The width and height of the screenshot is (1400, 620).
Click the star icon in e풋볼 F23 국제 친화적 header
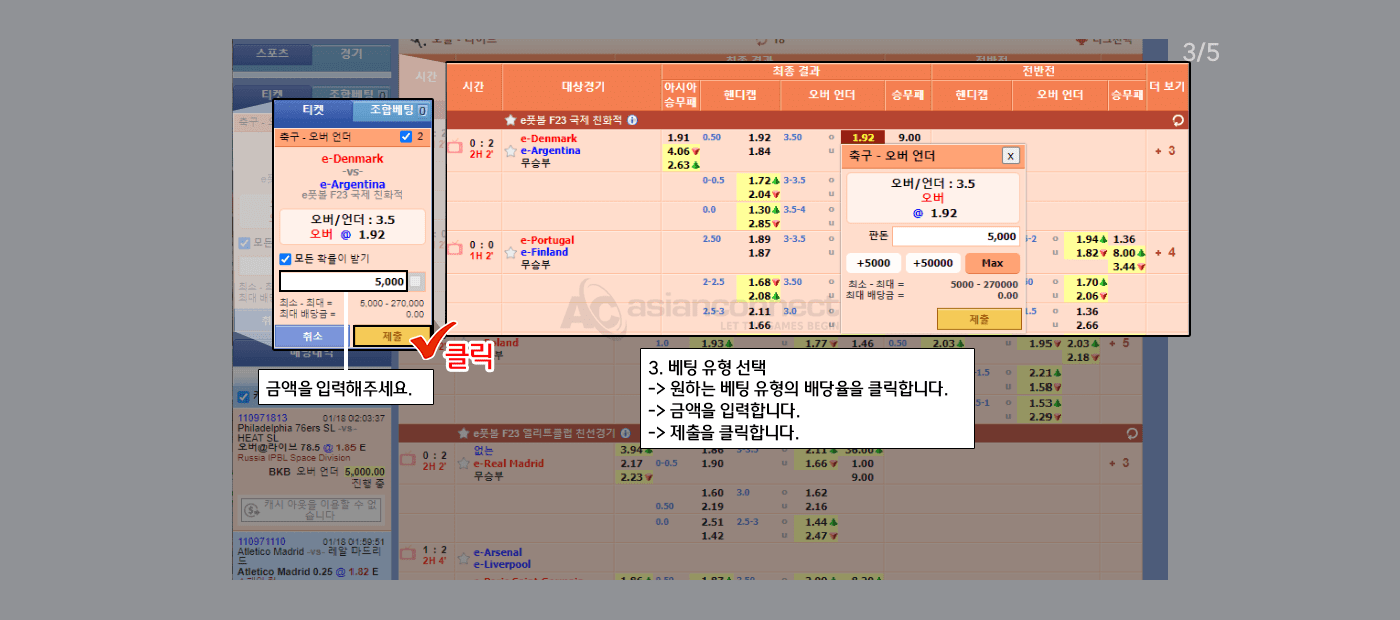510,120
